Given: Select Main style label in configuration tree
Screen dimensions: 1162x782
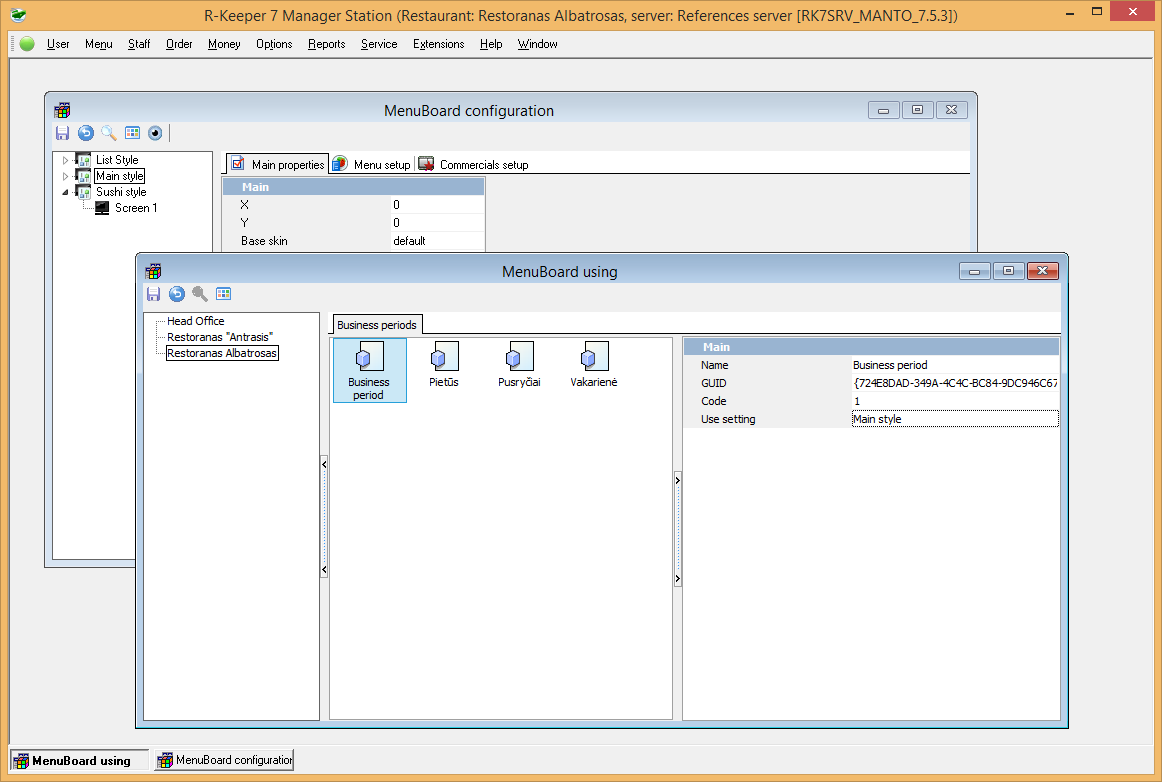Looking at the screenshot, I should coord(119,176).
